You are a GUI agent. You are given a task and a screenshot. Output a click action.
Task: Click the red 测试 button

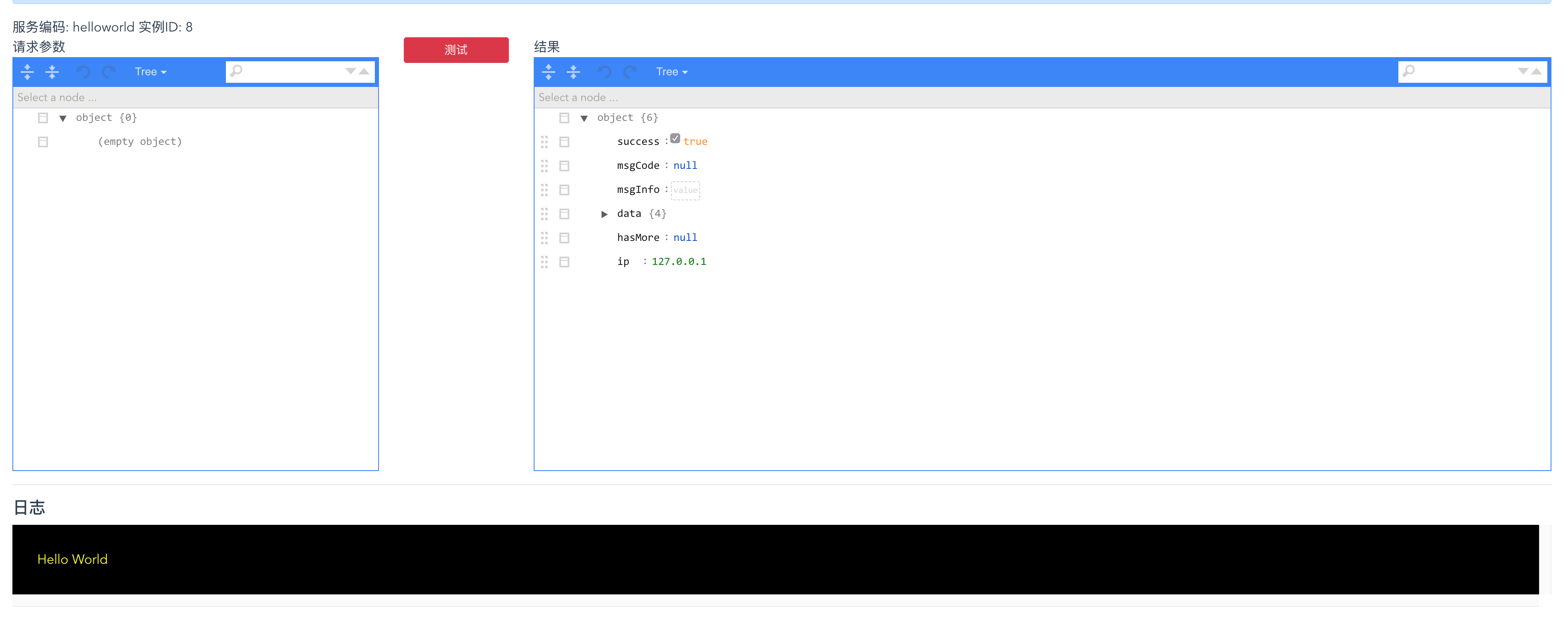click(456, 50)
